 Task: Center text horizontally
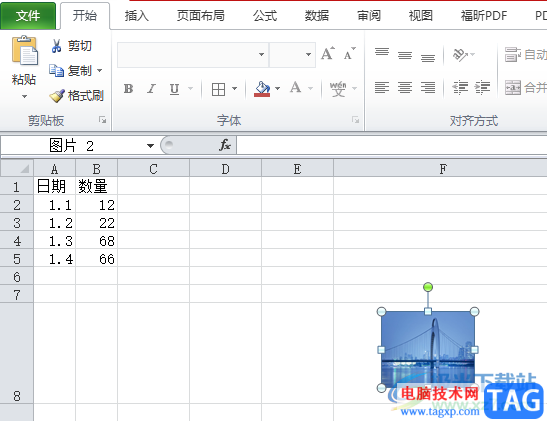click(405, 87)
